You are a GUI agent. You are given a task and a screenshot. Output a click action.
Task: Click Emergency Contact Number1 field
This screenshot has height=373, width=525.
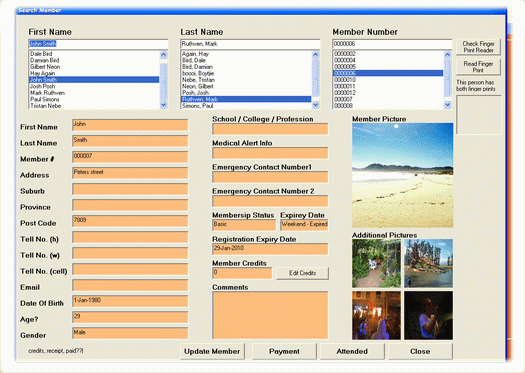(x=270, y=177)
